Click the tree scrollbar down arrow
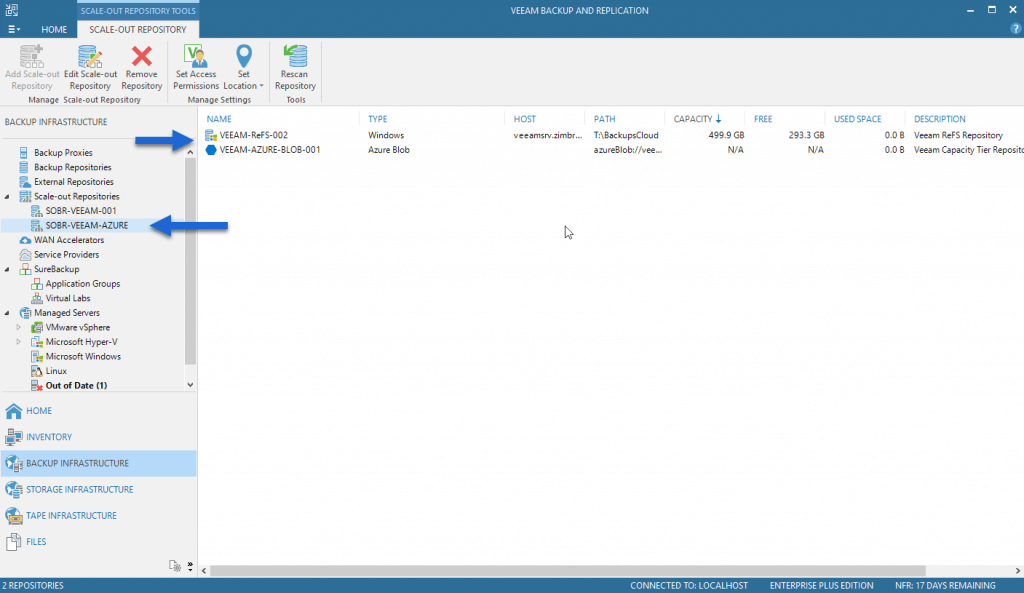The width and height of the screenshot is (1024, 593). (x=190, y=385)
